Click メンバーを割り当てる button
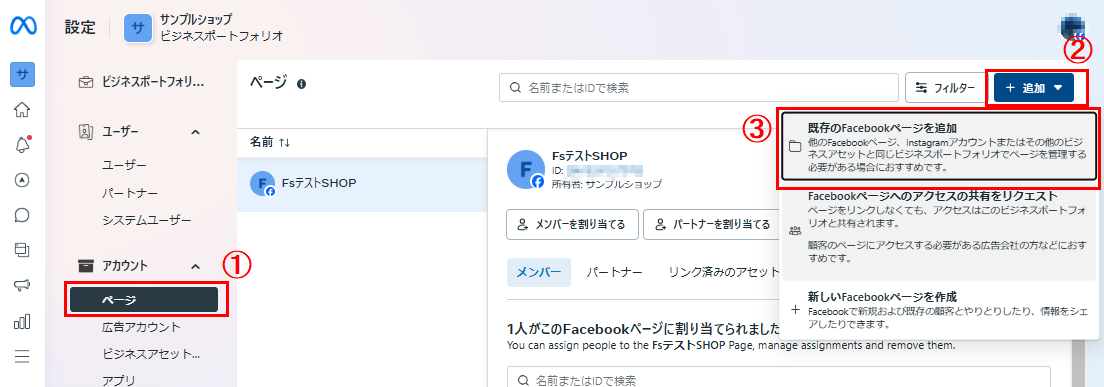 pos(572,224)
